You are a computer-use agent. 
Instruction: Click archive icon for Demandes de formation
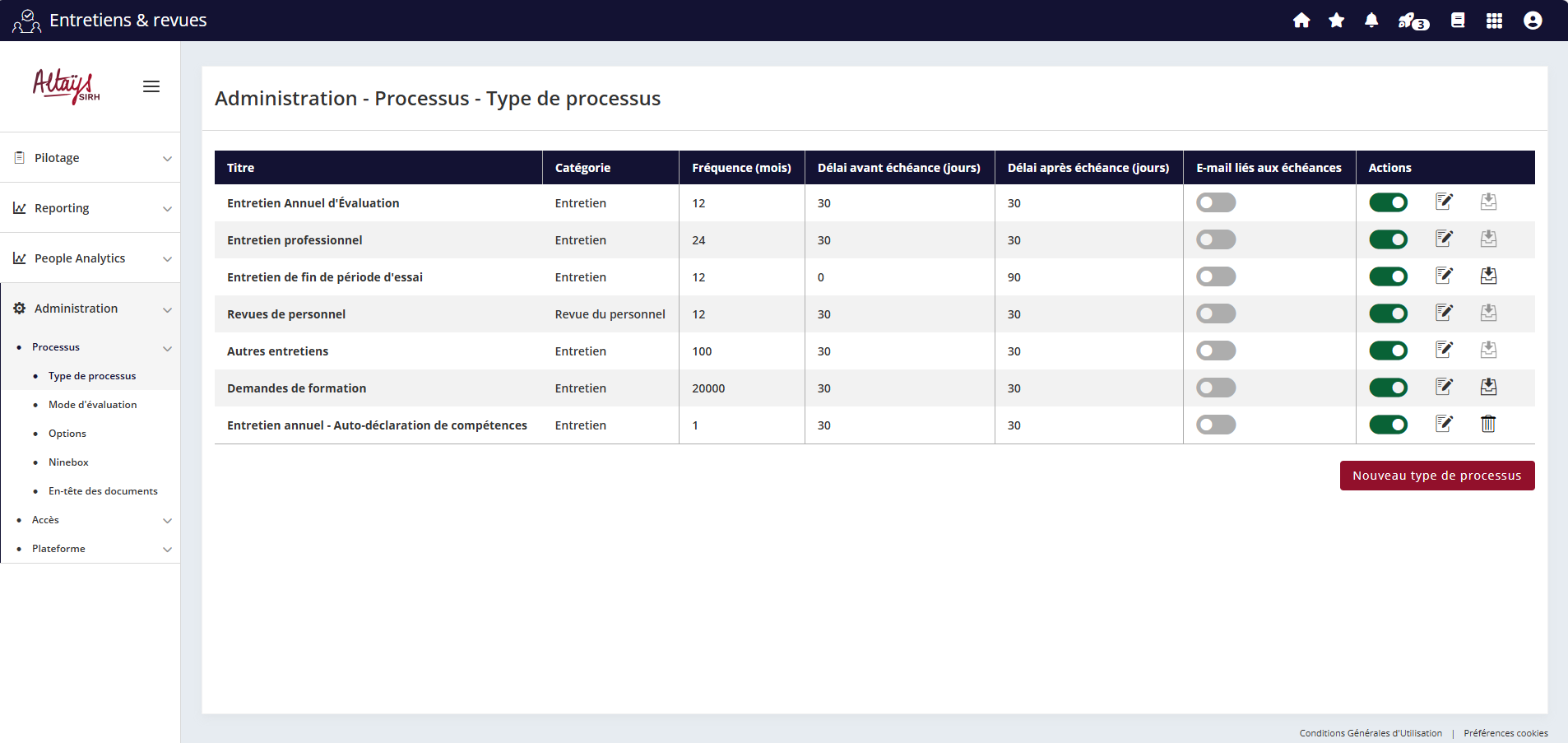pyautogui.click(x=1488, y=388)
